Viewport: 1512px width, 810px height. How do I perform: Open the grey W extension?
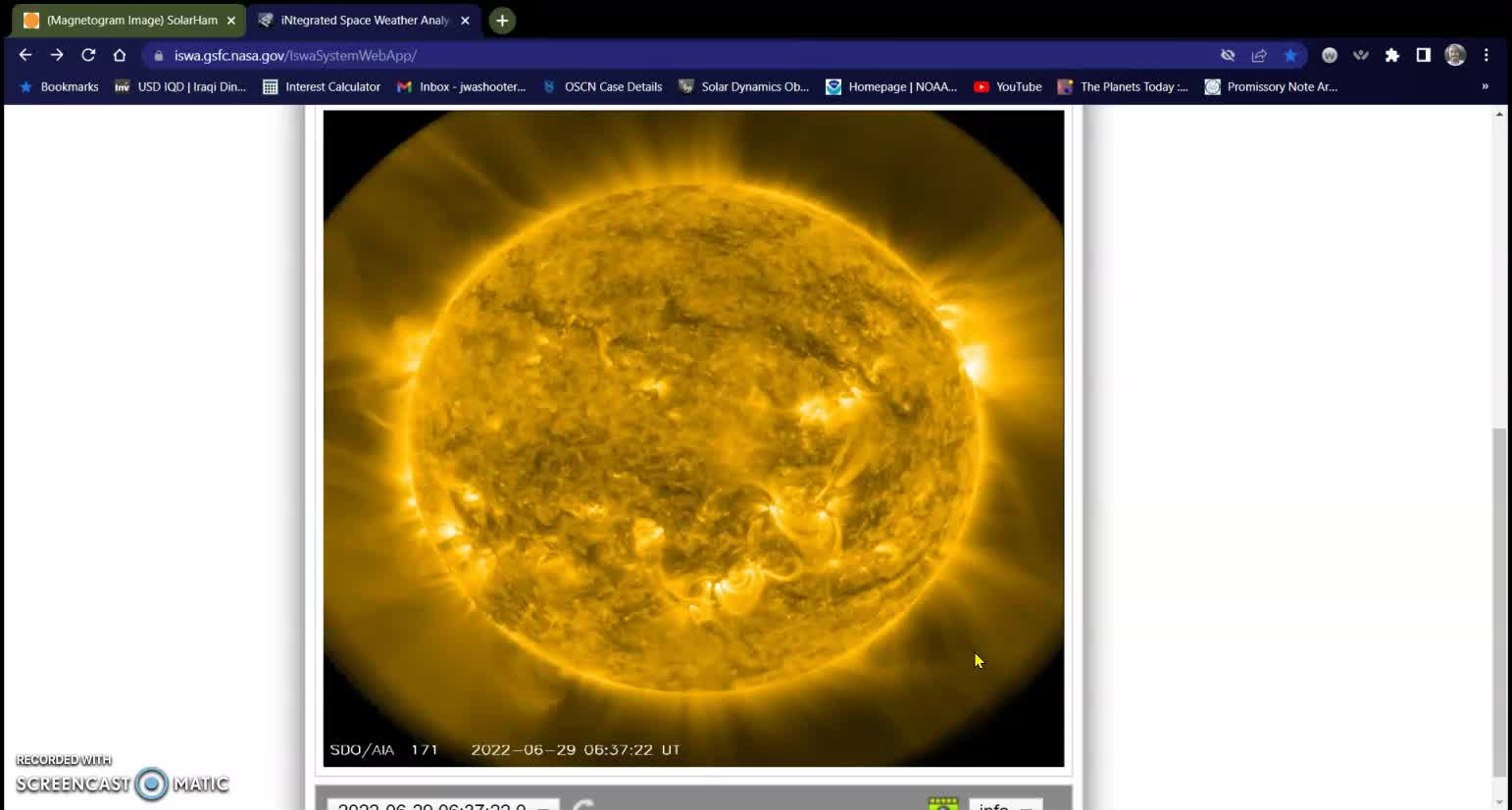coord(1330,55)
